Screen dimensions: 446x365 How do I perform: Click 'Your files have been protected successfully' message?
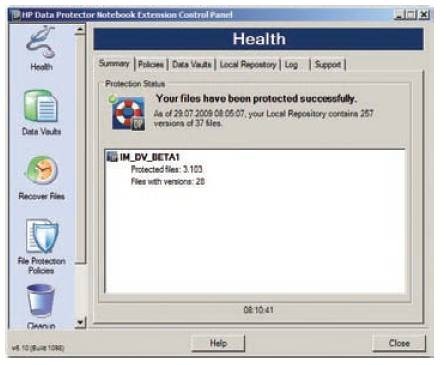[x=256, y=99]
